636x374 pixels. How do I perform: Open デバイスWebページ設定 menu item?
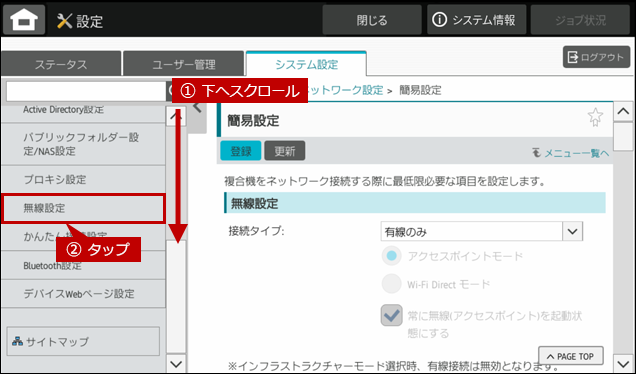click(x=83, y=294)
